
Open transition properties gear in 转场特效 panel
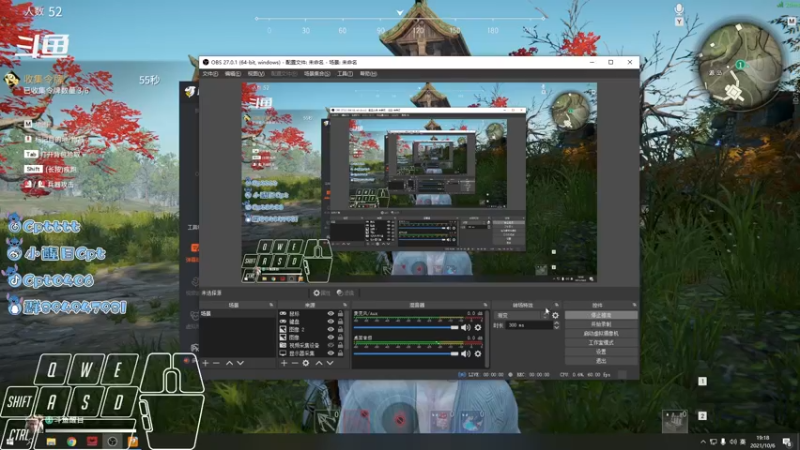(x=555, y=315)
